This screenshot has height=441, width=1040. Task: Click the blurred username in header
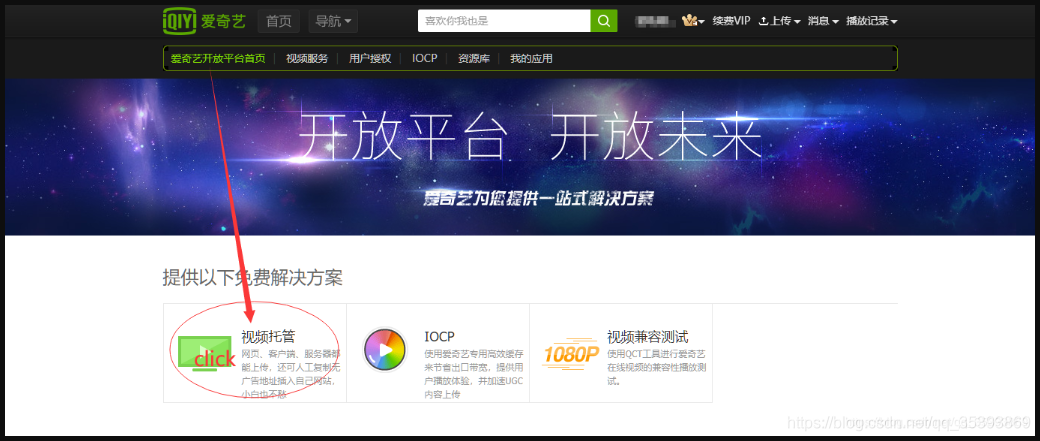(656, 21)
